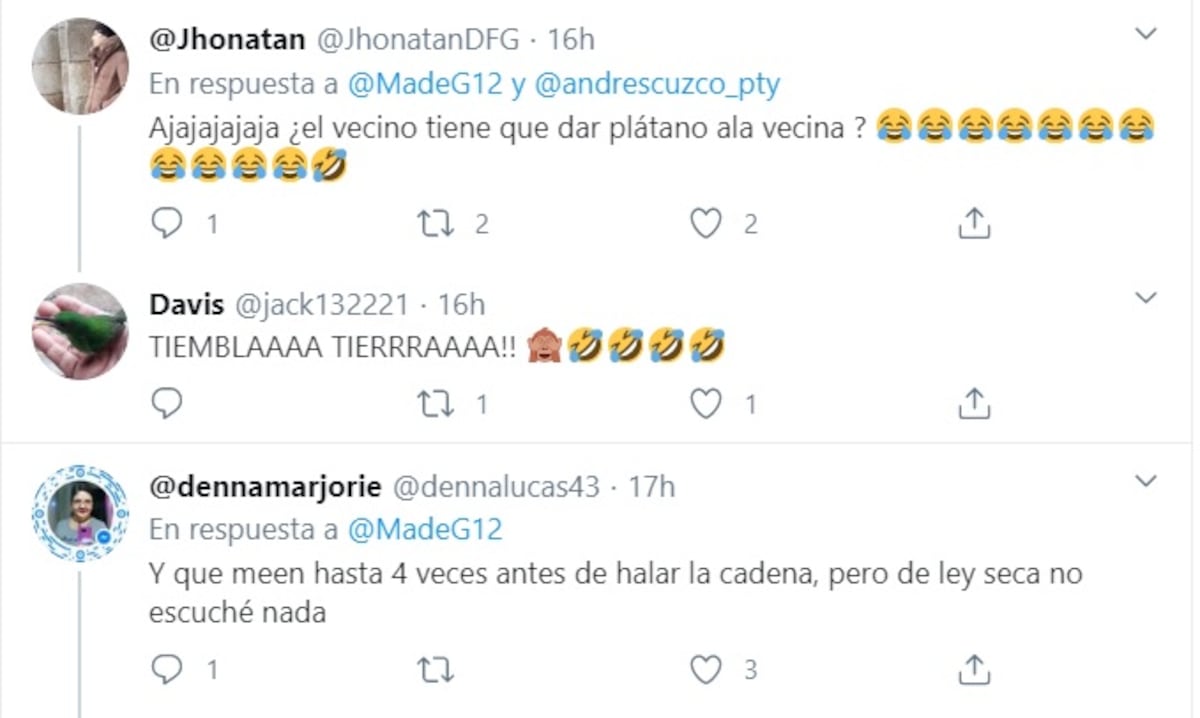Like dennamarjorie's tweet with the heart
Viewport: 1200px width, 718px height.
tap(707, 669)
